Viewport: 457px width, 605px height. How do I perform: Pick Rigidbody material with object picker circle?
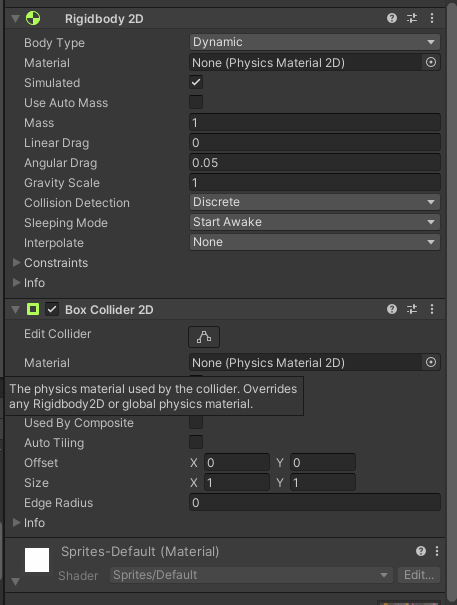431,62
